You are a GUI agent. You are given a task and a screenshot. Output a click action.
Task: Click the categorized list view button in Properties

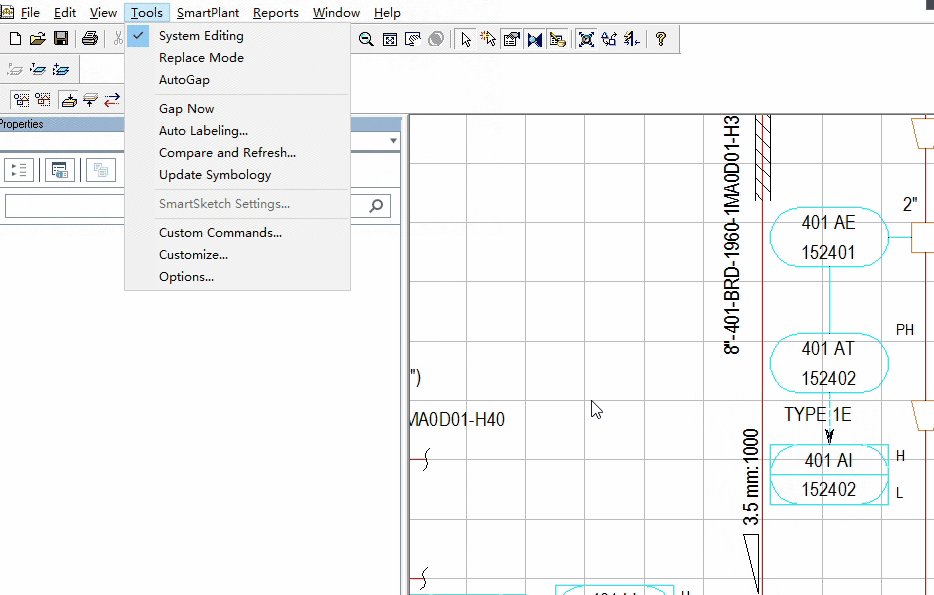click(19, 170)
